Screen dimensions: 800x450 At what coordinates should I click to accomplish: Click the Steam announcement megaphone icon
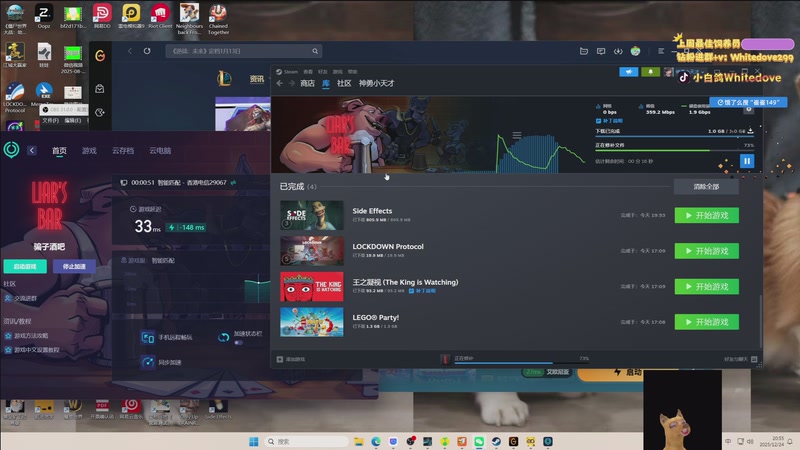pyautogui.click(x=629, y=72)
